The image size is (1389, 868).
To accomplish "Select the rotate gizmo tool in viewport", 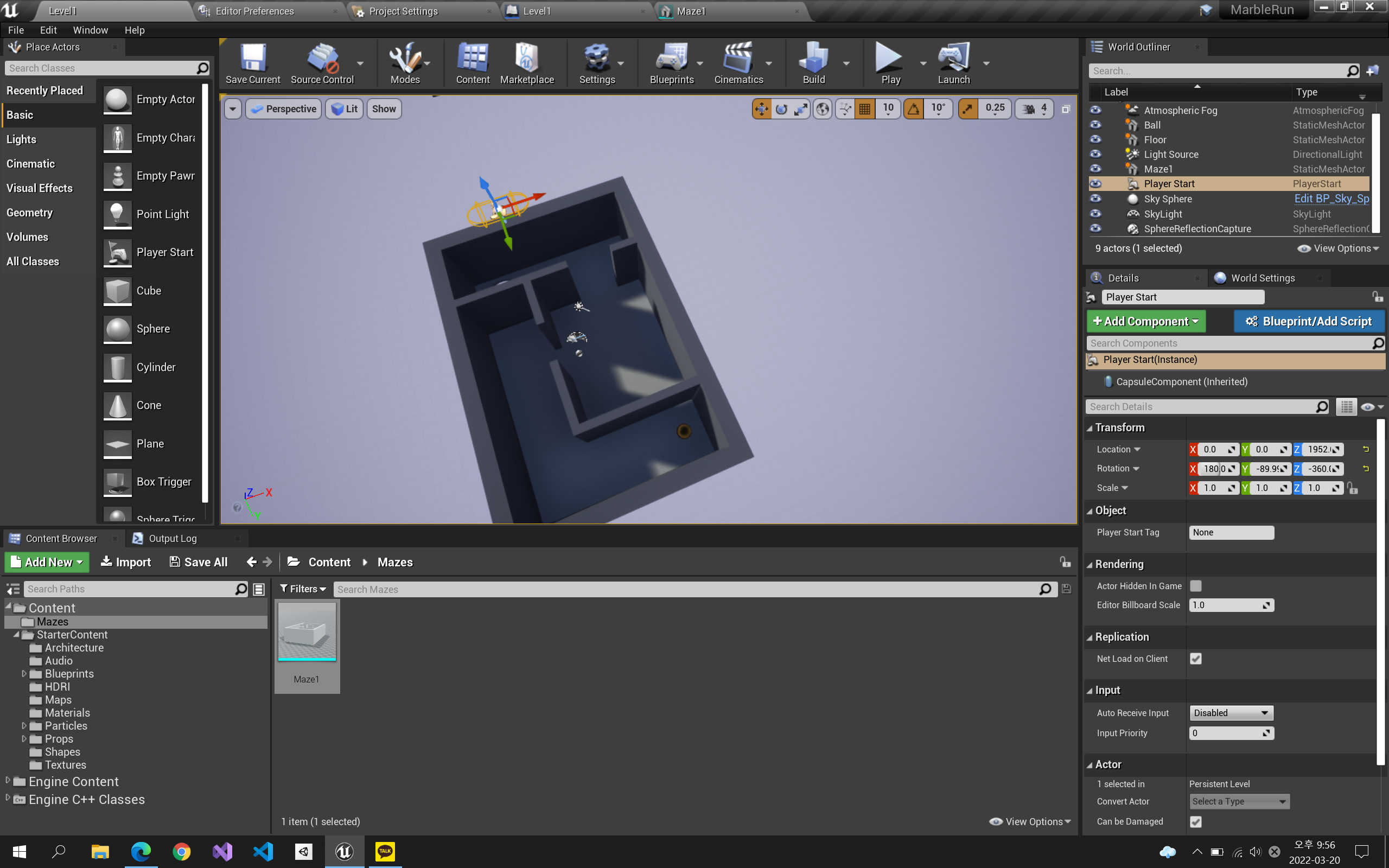I will click(781, 108).
